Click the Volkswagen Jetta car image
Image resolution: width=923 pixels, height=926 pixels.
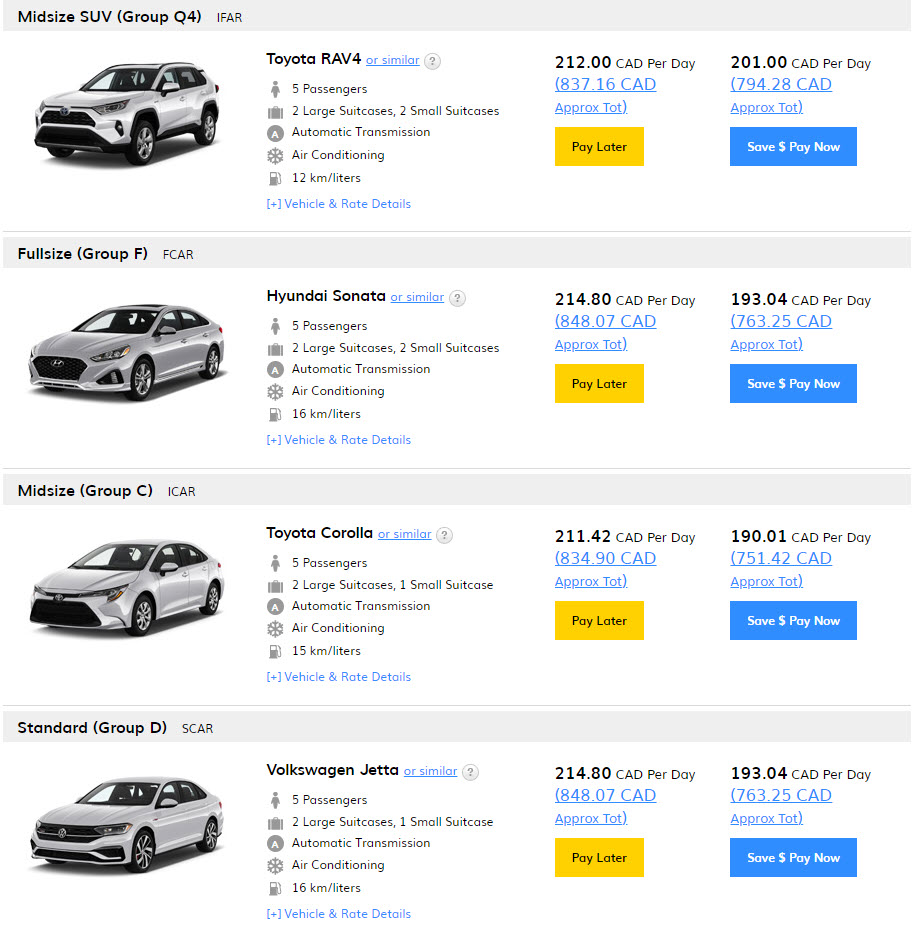126,823
